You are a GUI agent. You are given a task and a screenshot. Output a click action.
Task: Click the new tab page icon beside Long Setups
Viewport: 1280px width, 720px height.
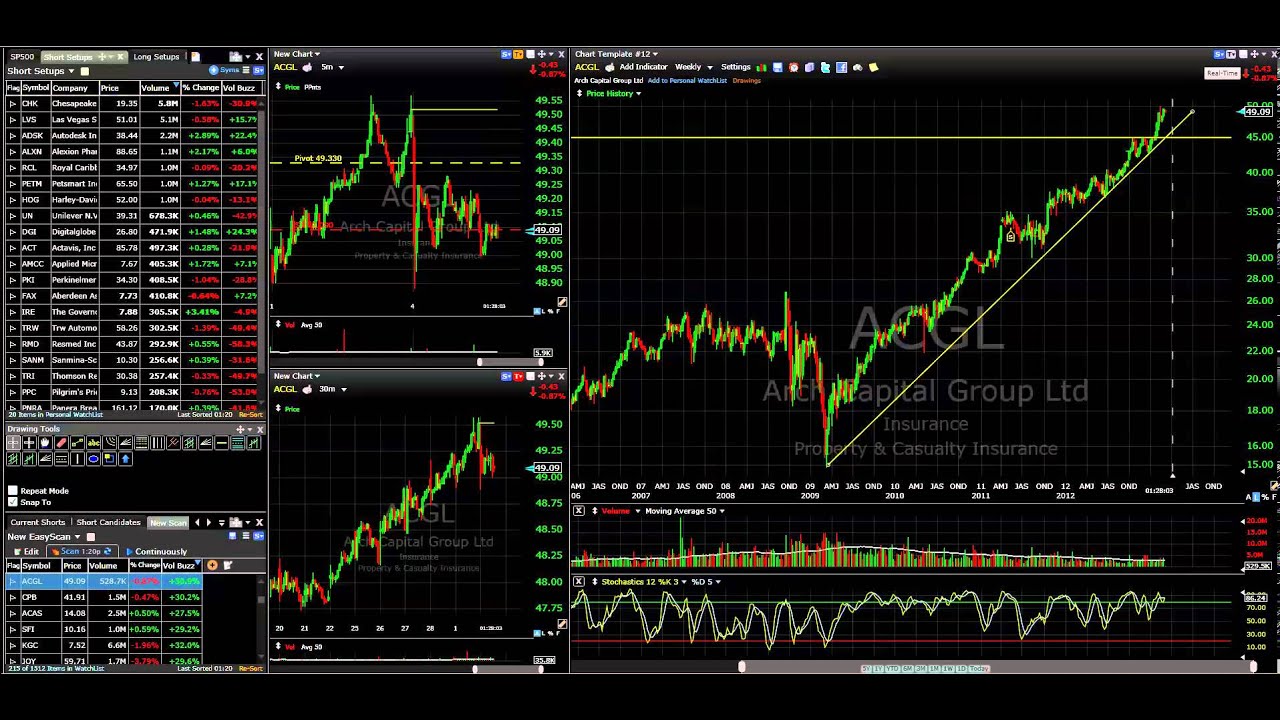click(195, 57)
